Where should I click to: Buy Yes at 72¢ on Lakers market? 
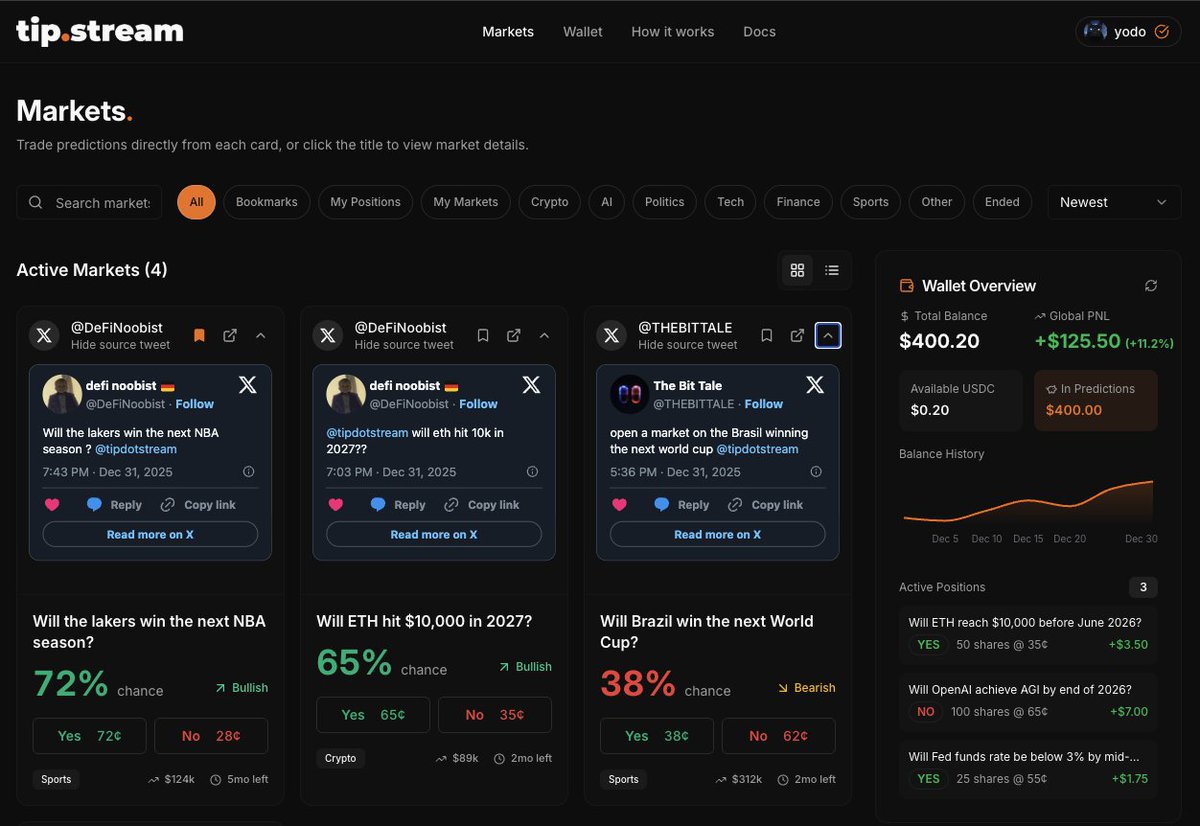[90, 736]
